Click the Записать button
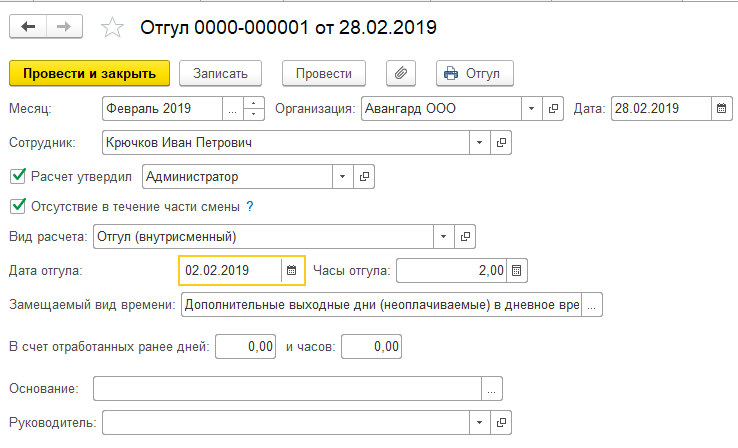This screenshot has width=738, height=448. pyautogui.click(x=220, y=73)
